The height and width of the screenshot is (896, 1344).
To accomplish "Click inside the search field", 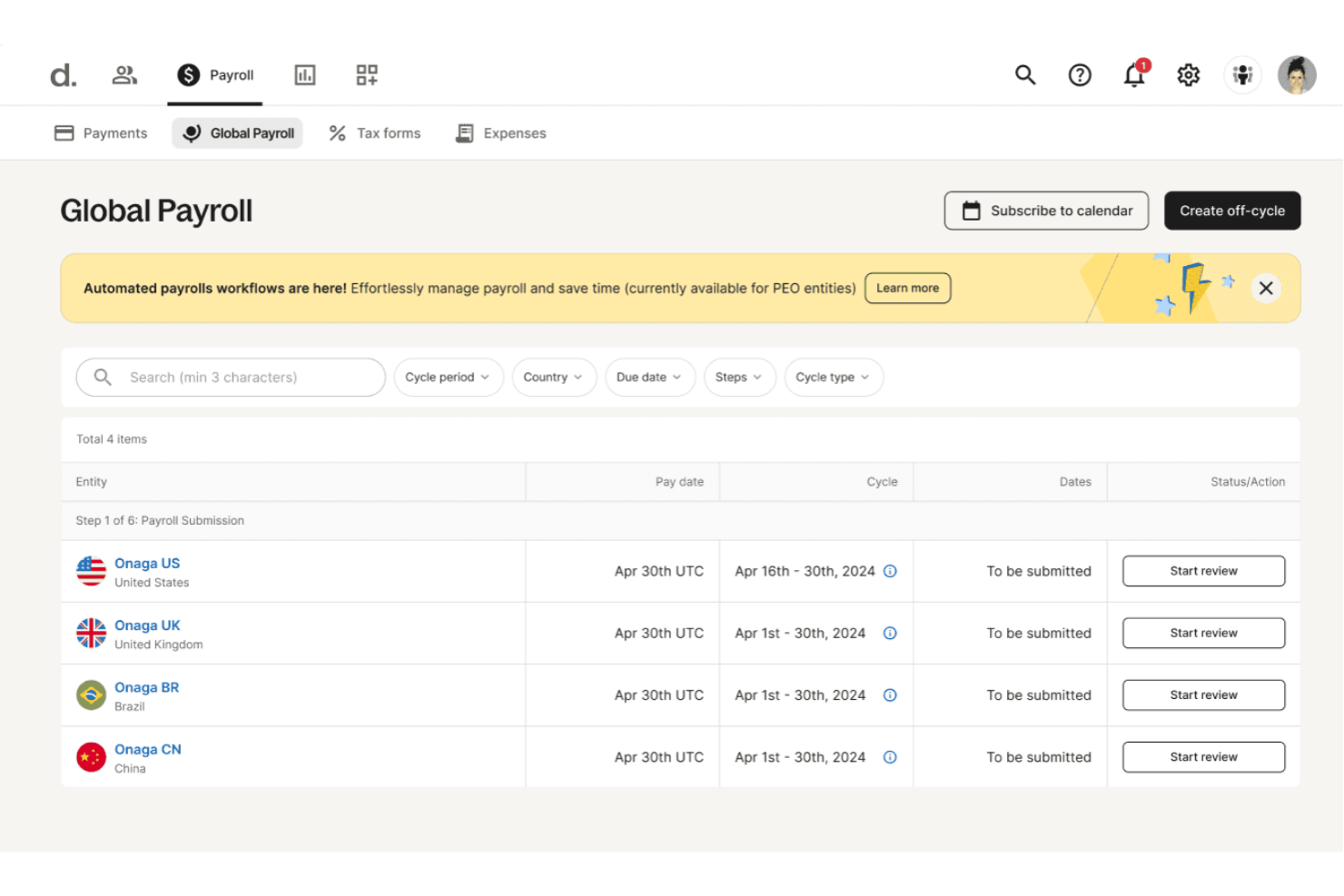I will pyautogui.click(x=230, y=377).
